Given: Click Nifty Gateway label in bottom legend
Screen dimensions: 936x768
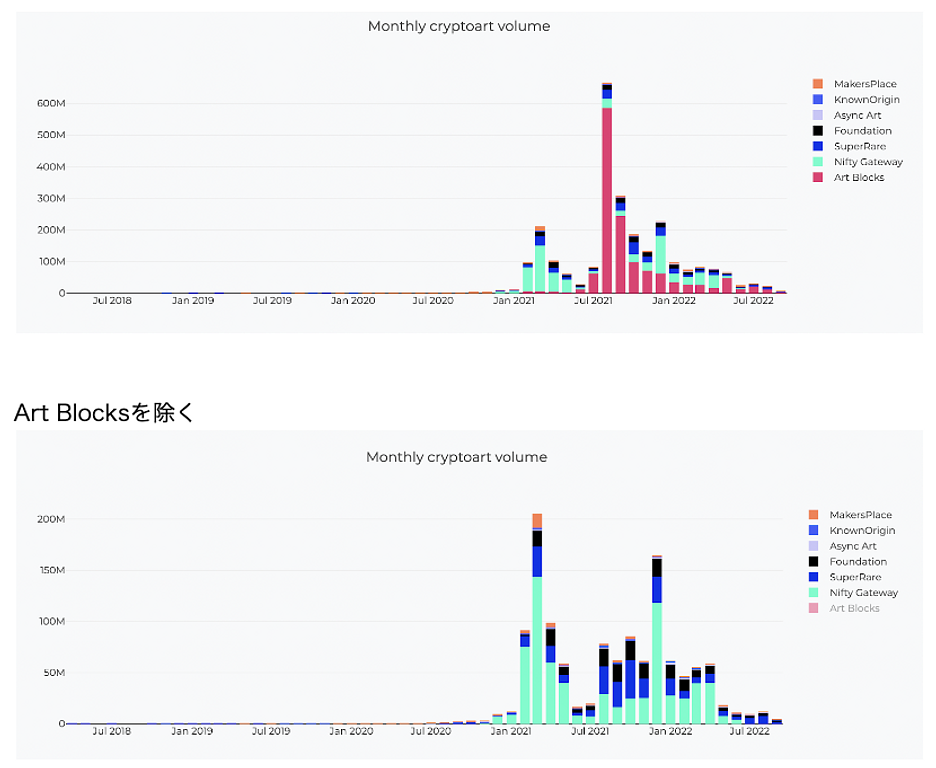Looking at the screenshot, I should point(863,593).
